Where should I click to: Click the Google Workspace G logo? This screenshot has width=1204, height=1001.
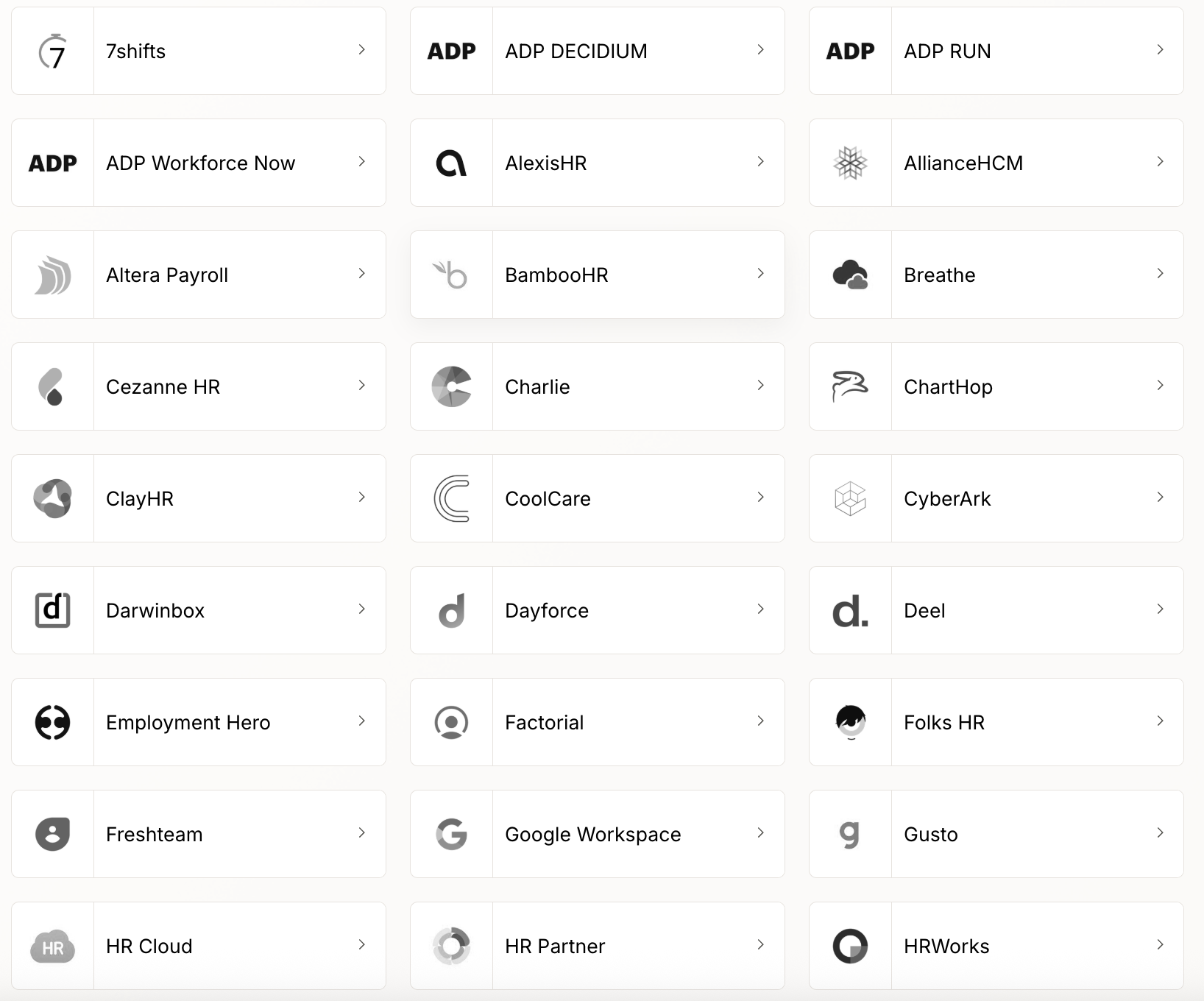pyautogui.click(x=451, y=835)
